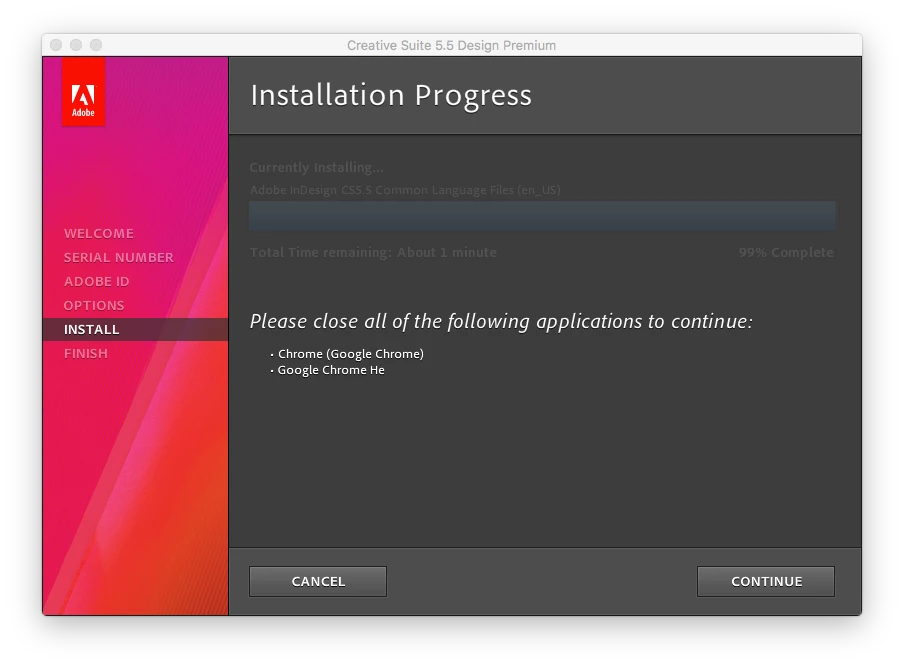Screen dimensions: 904x666
Task: Select the FINISH step
Action: click(x=85, y=353)
